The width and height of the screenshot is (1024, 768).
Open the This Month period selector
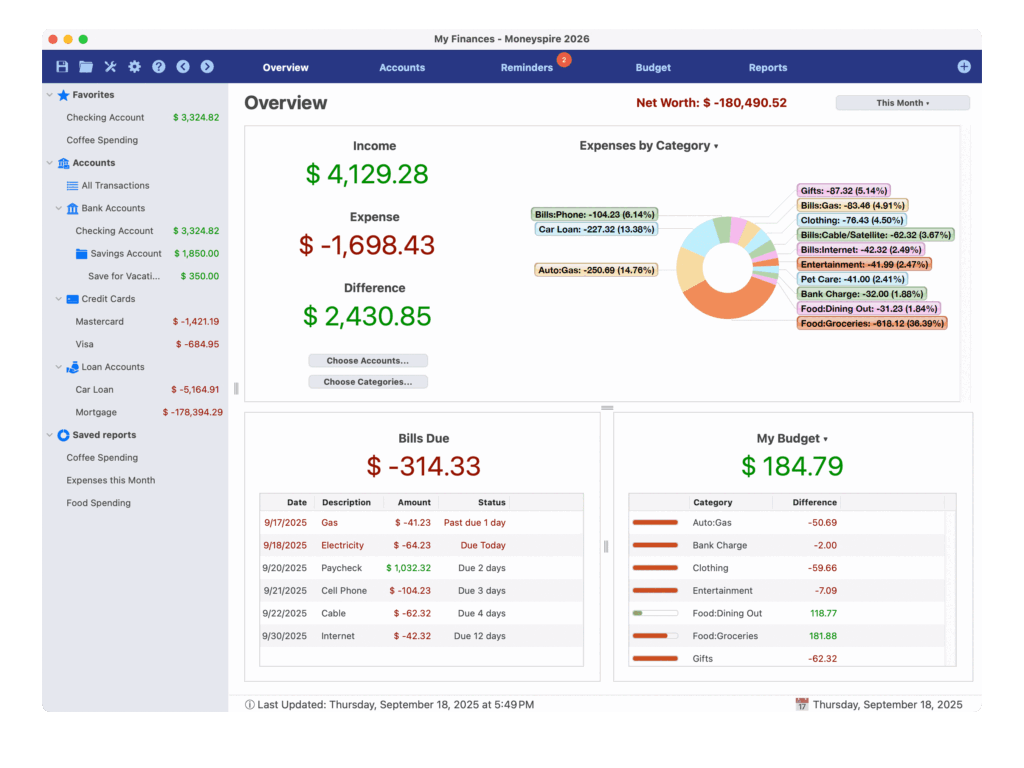[x=901, y=102]
